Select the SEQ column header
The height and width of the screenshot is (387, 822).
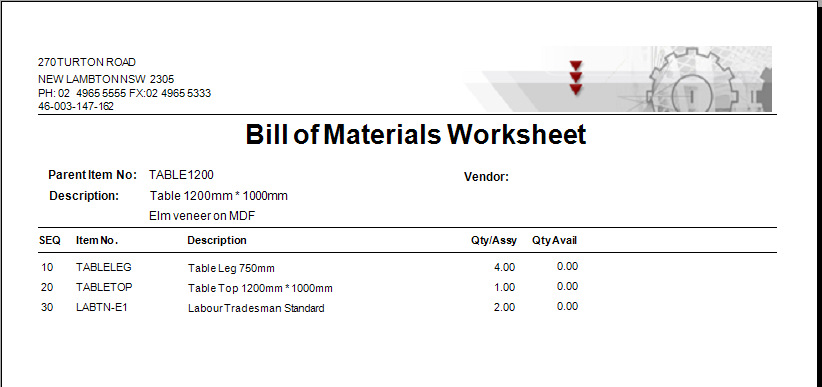pos(50,241)
